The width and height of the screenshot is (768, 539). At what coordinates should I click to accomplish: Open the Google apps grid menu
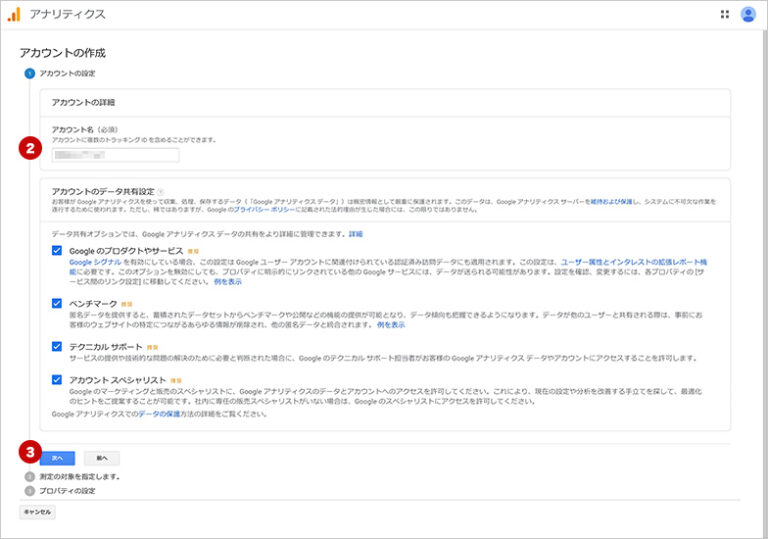[724, 14]
